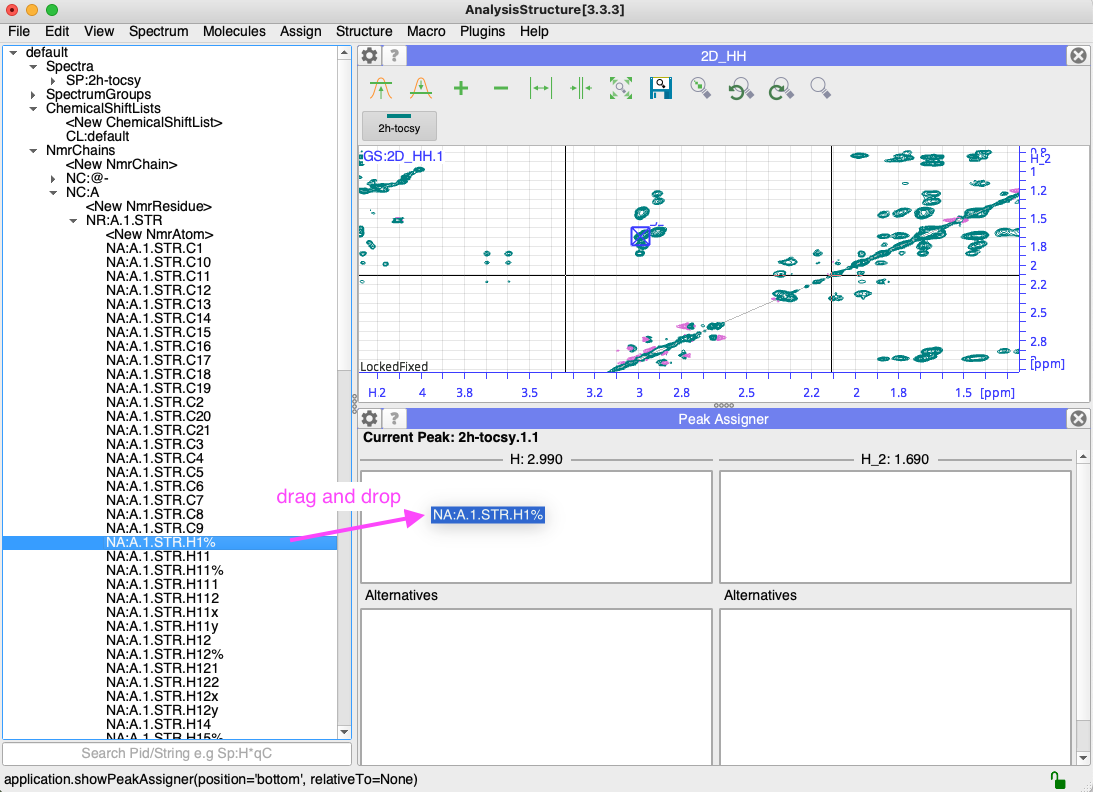Collapse the NC:A chain node

click(x=53, y=192)
